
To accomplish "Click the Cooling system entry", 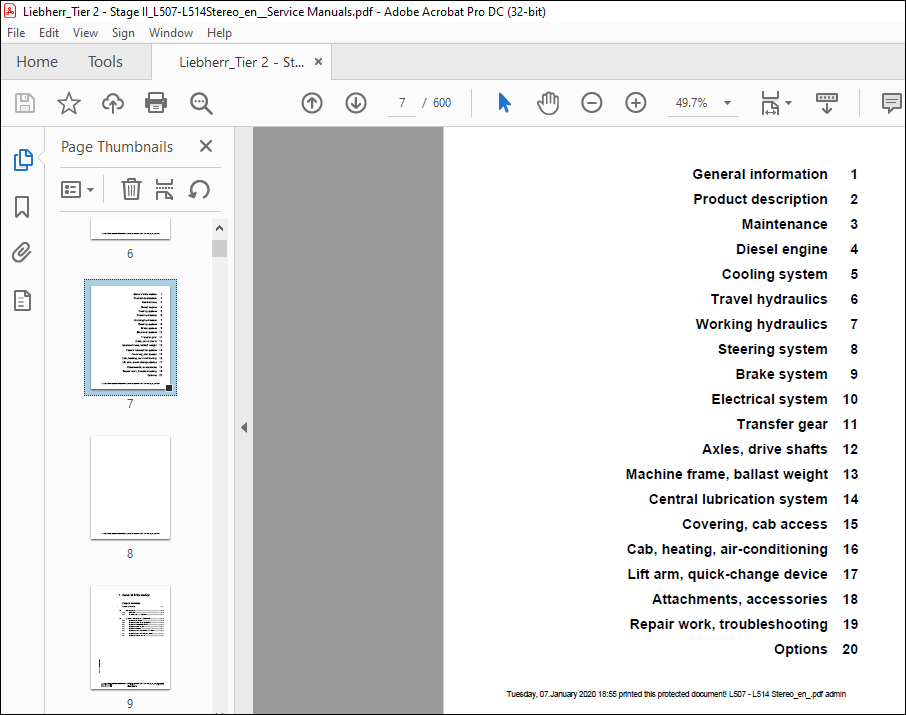I will pos(775,275).
